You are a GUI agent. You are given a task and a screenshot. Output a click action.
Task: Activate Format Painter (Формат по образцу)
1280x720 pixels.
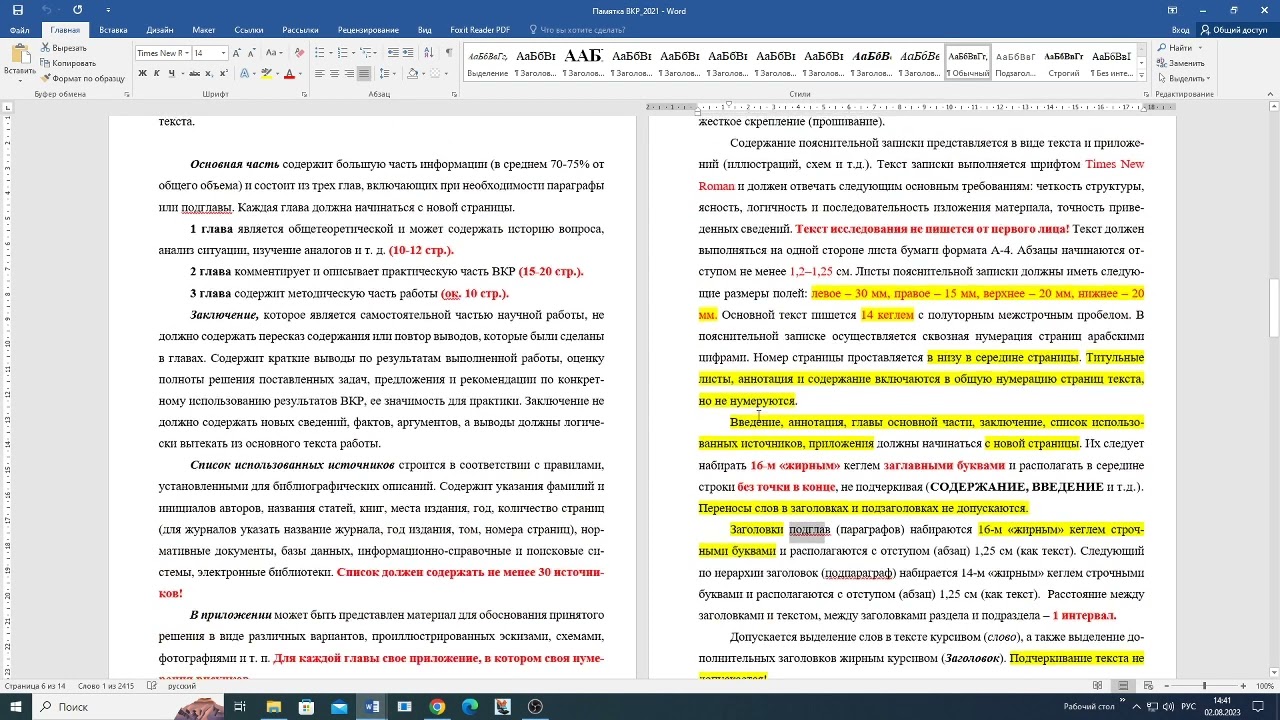coord(82,78)
